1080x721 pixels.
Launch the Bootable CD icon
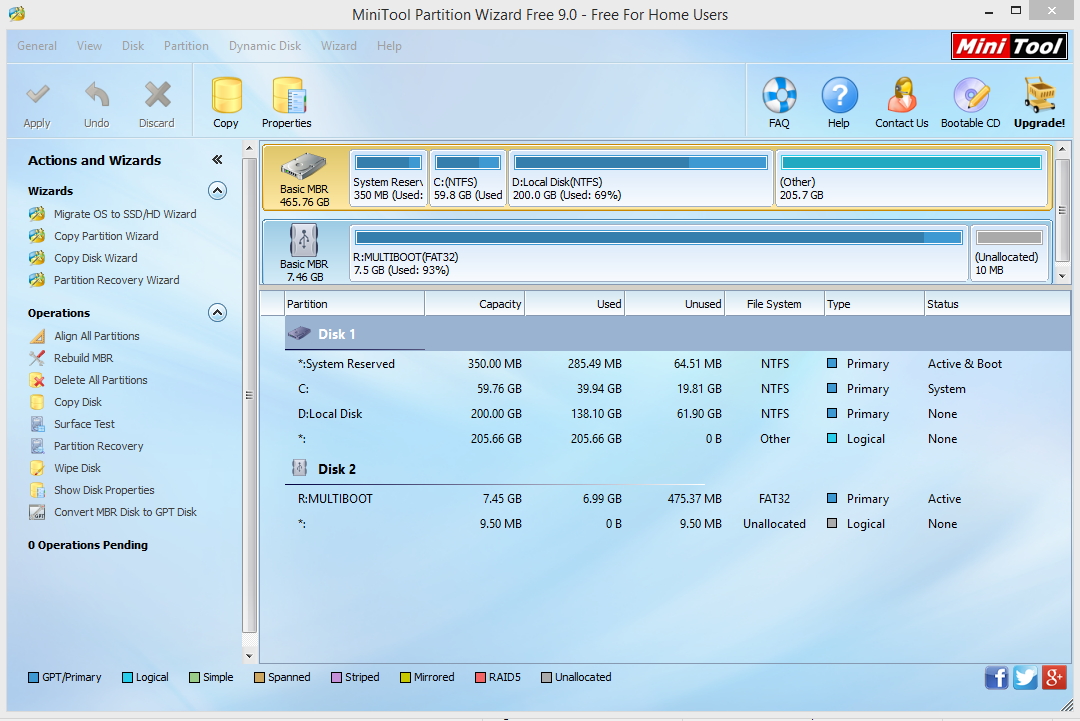[970, 95]
